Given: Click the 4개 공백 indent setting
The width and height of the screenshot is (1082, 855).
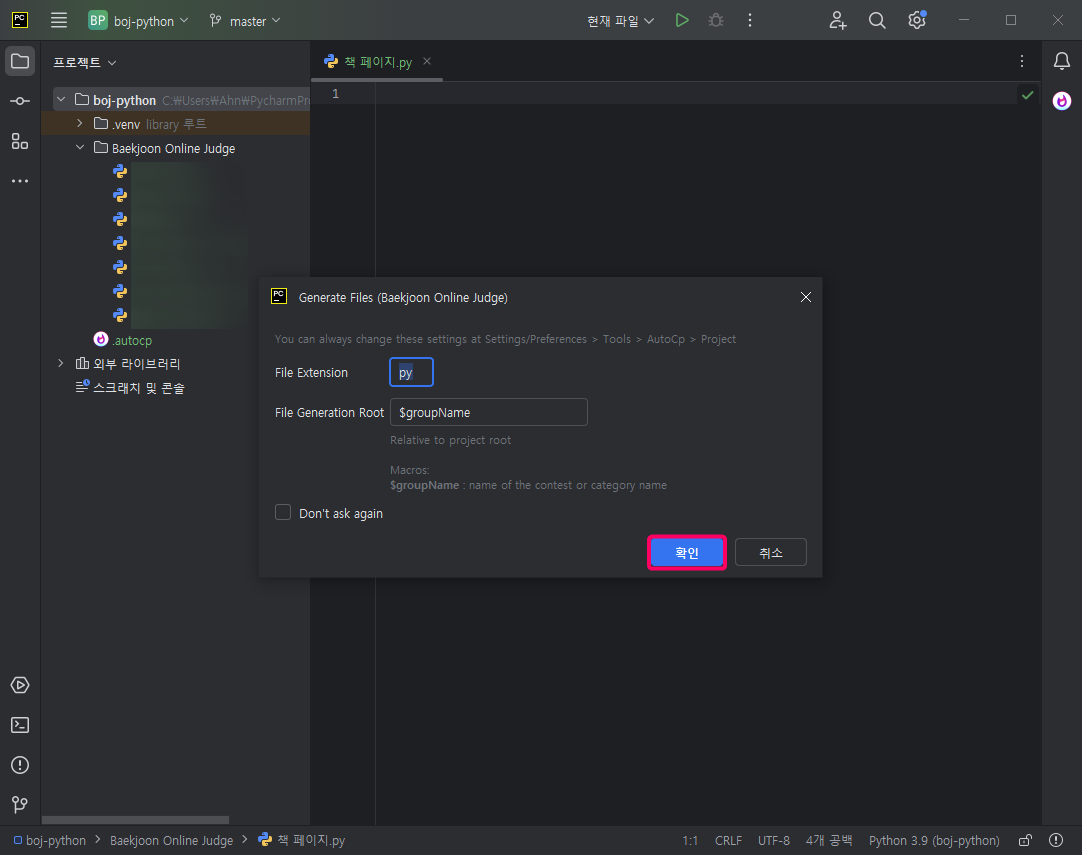Looking at the screenshot, I should tap(829, 841).
